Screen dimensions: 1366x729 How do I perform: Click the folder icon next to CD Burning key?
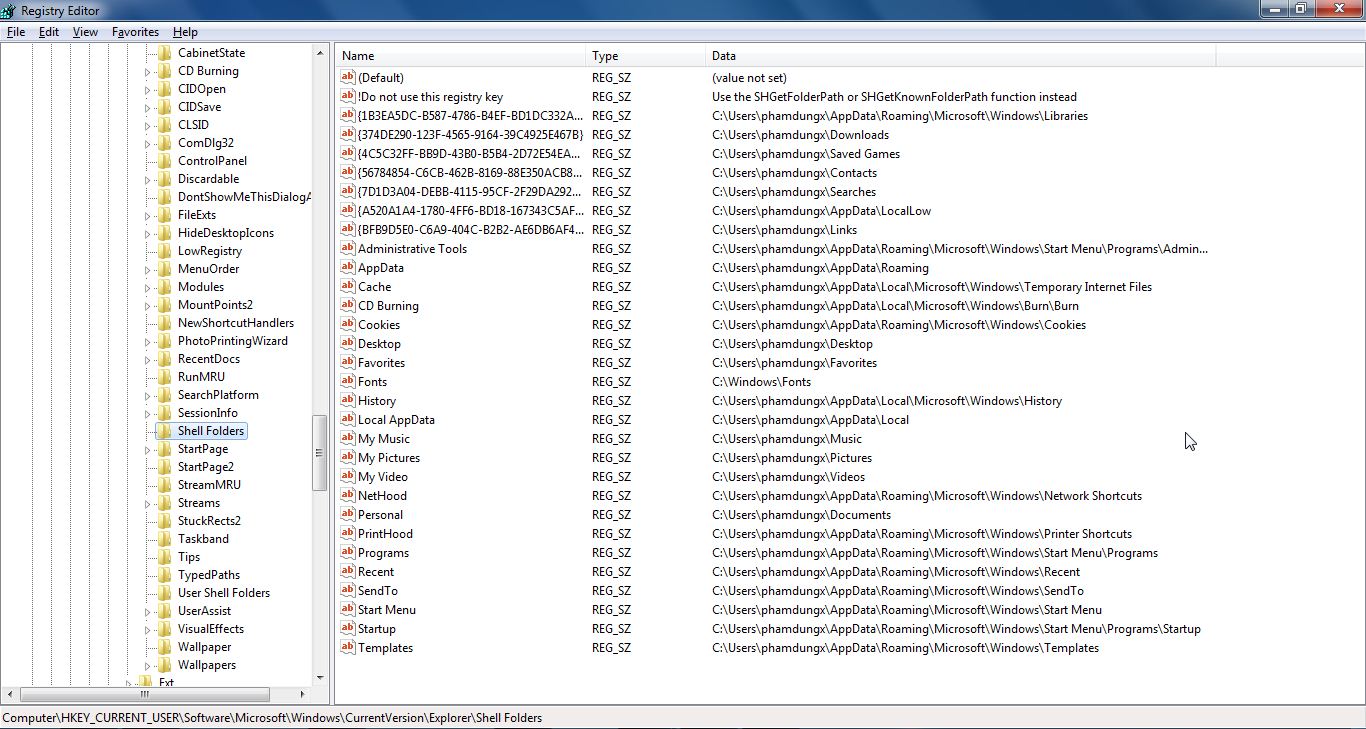(x=164, y=71)
